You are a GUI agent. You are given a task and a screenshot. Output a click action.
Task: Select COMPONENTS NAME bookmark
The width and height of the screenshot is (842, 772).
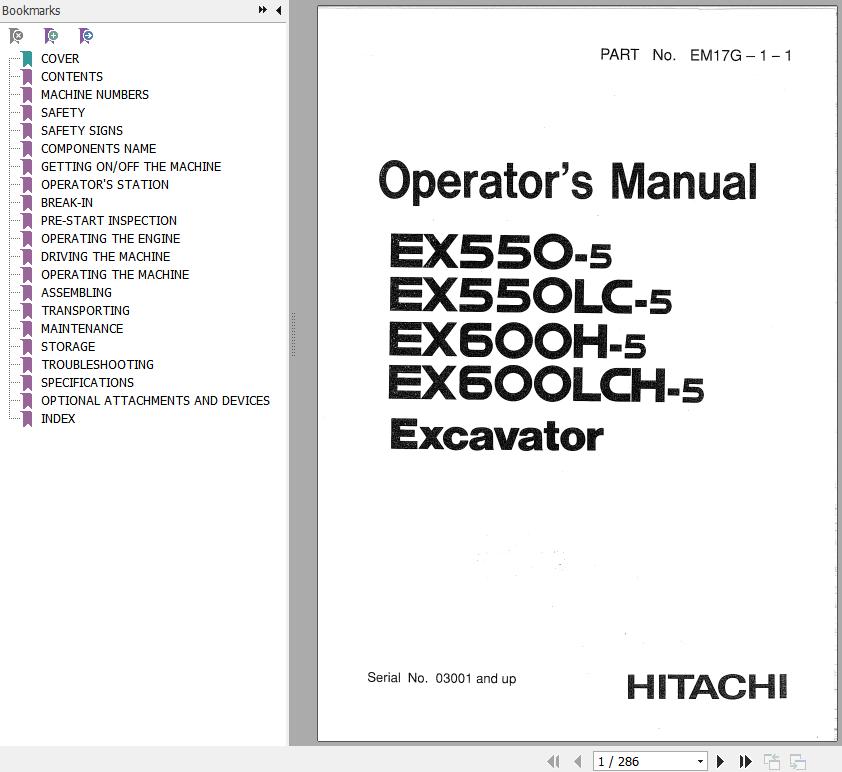(99, 149)
